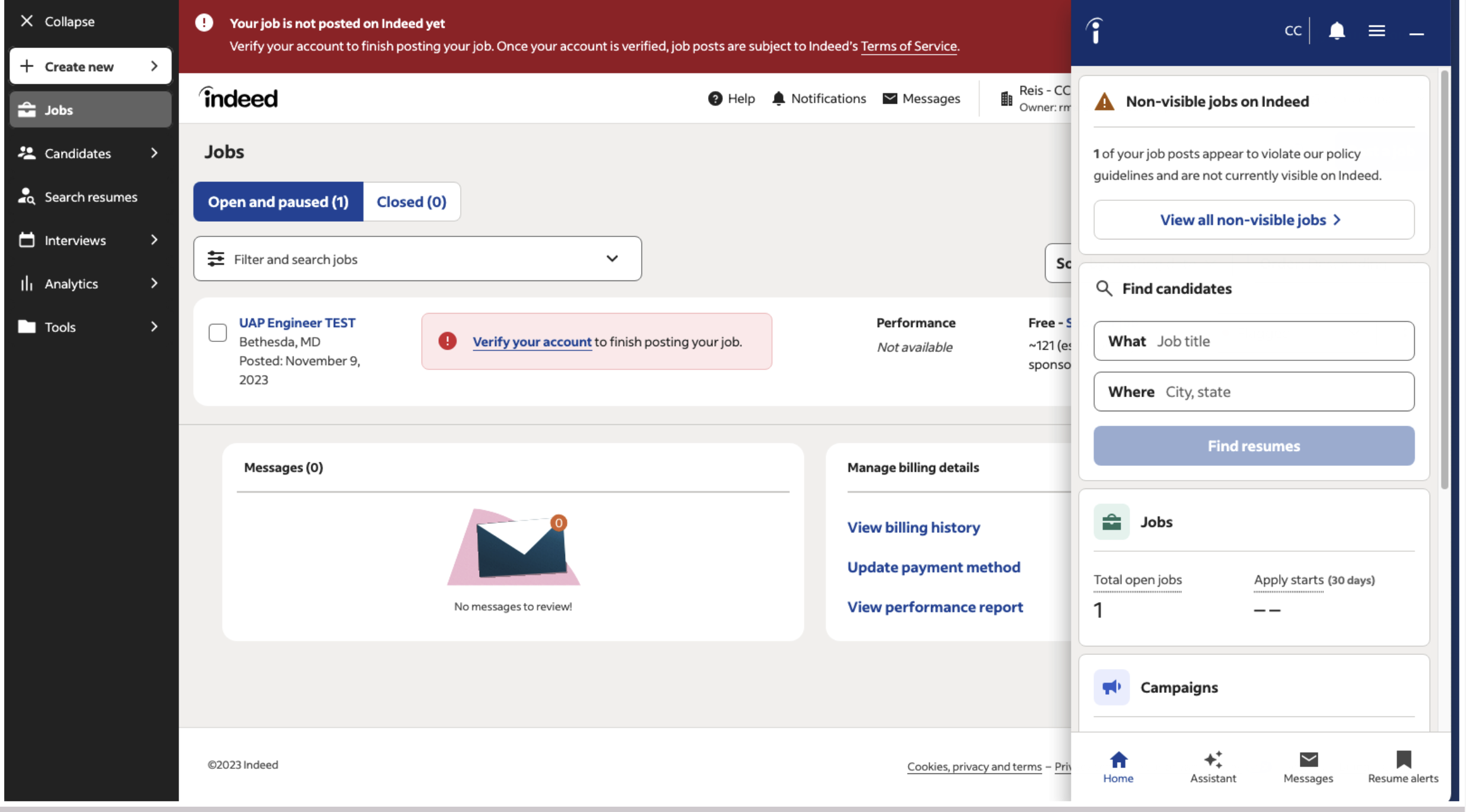The height and width of the screenshot is (812, 1473).
Task: Click the Find resumes button
Action: (x=1254, y=446)
